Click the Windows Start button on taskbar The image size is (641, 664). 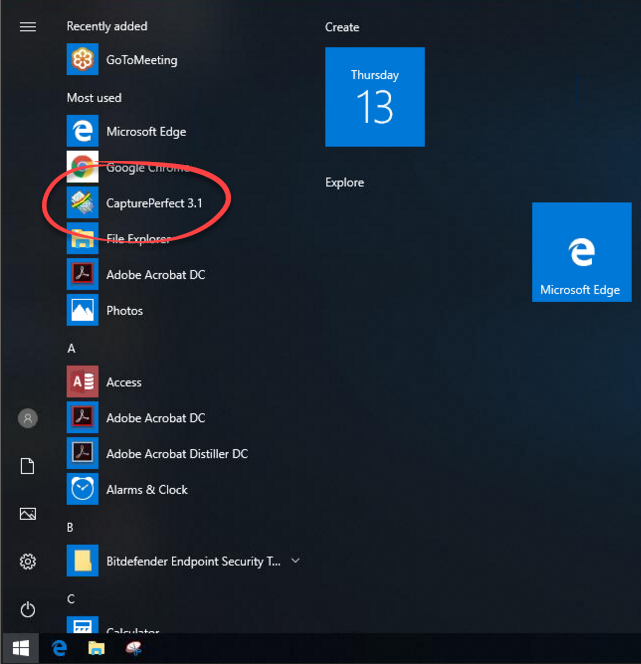pos(20,648)
